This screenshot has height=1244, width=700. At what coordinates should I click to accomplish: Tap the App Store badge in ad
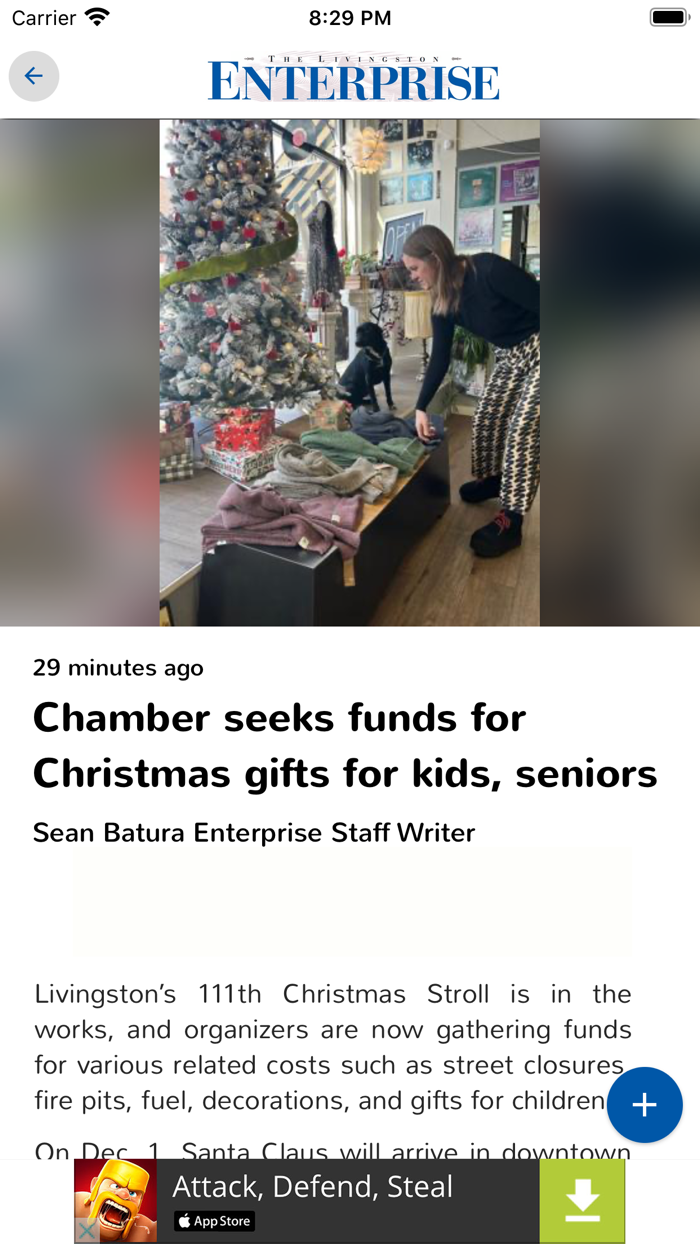pos(214,1221)
